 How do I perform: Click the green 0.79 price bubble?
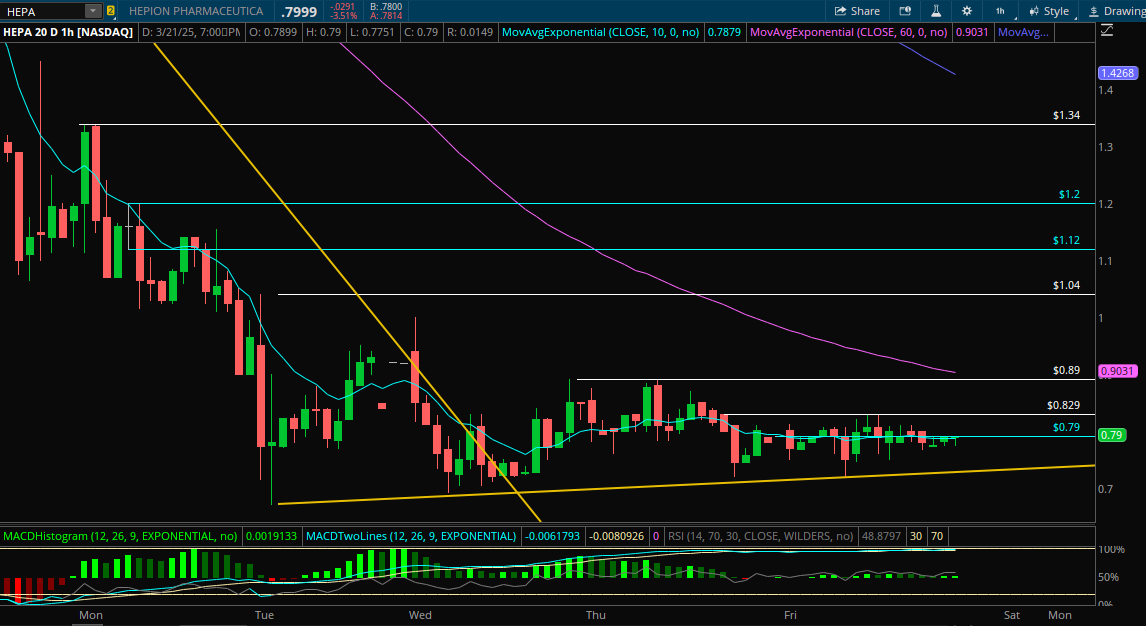[1111, 435]
